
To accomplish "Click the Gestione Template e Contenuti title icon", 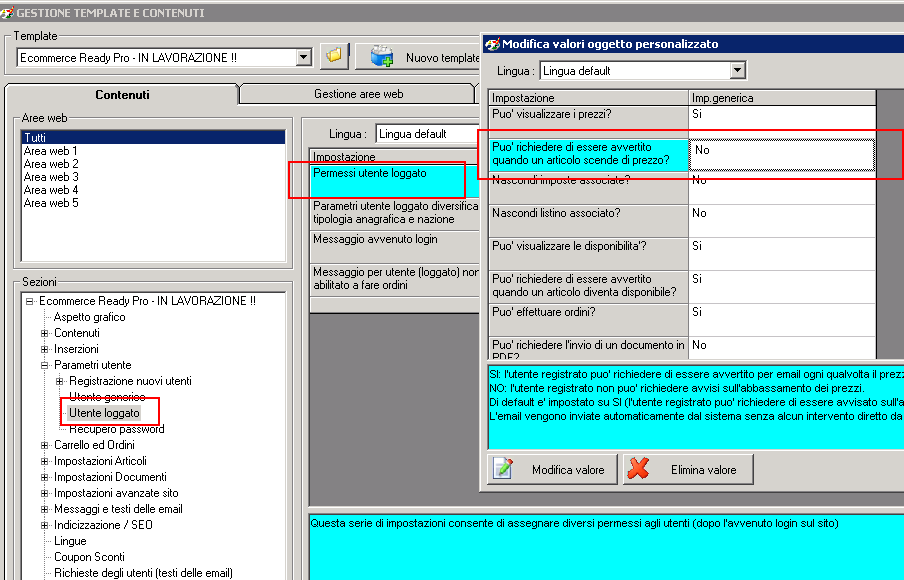I will [7, 13].
